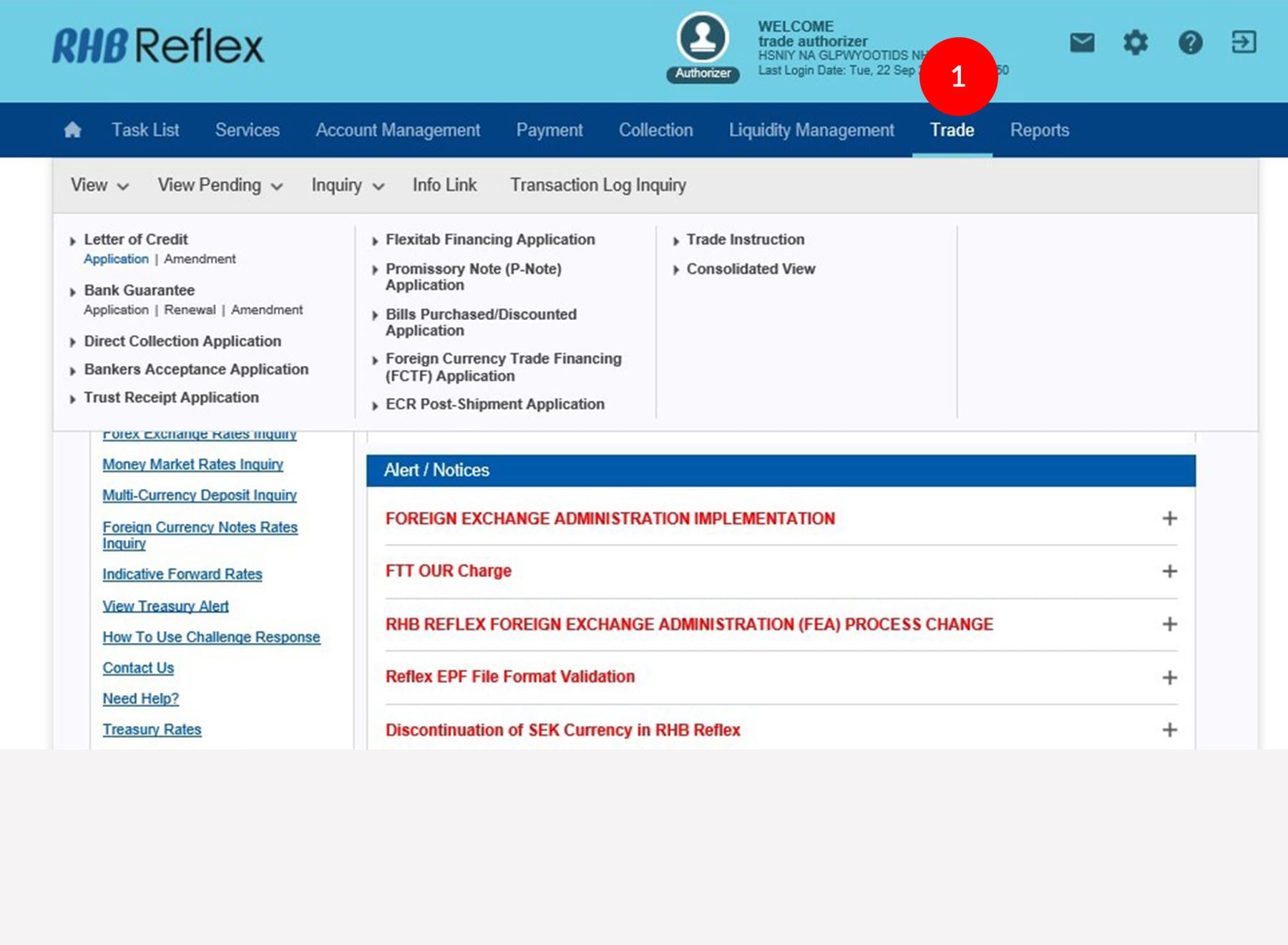Select Trust Receipt Application
The width and height of the screenshot is (1288, 945).
[171, 397]
